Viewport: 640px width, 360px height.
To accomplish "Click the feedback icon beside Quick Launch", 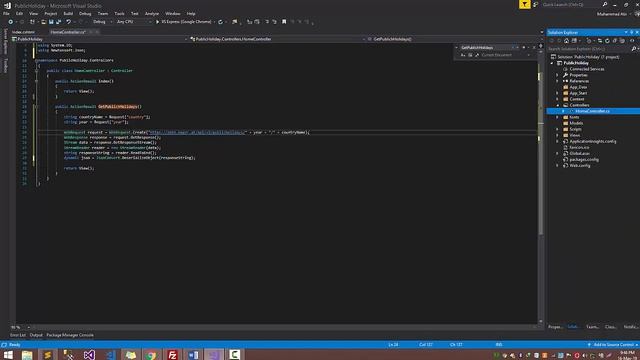I will click(x=536, y=4).
